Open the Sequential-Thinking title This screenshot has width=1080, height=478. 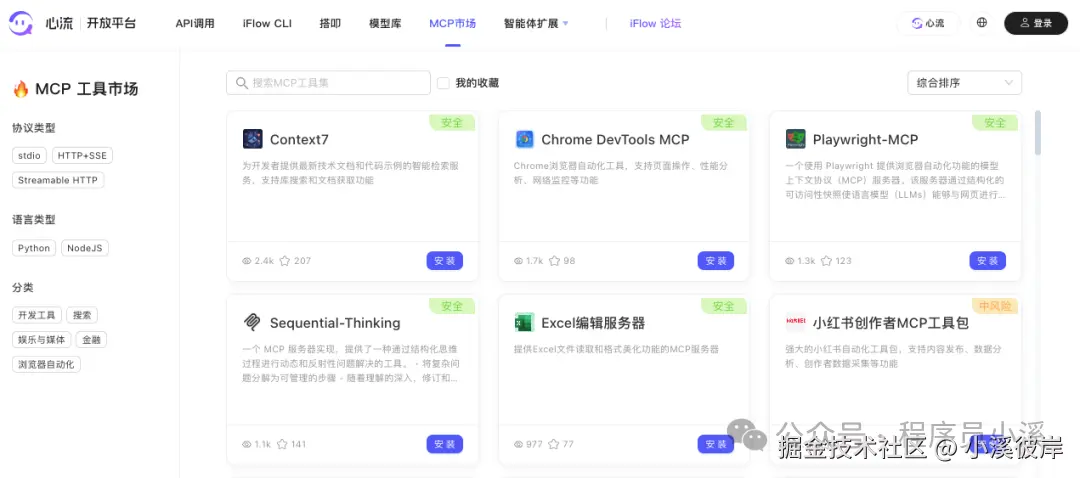tap(335, 323)
